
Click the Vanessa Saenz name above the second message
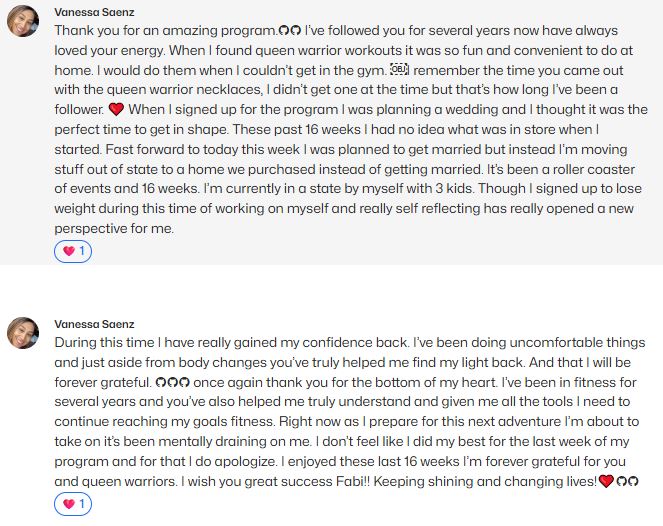click(94, 324)
